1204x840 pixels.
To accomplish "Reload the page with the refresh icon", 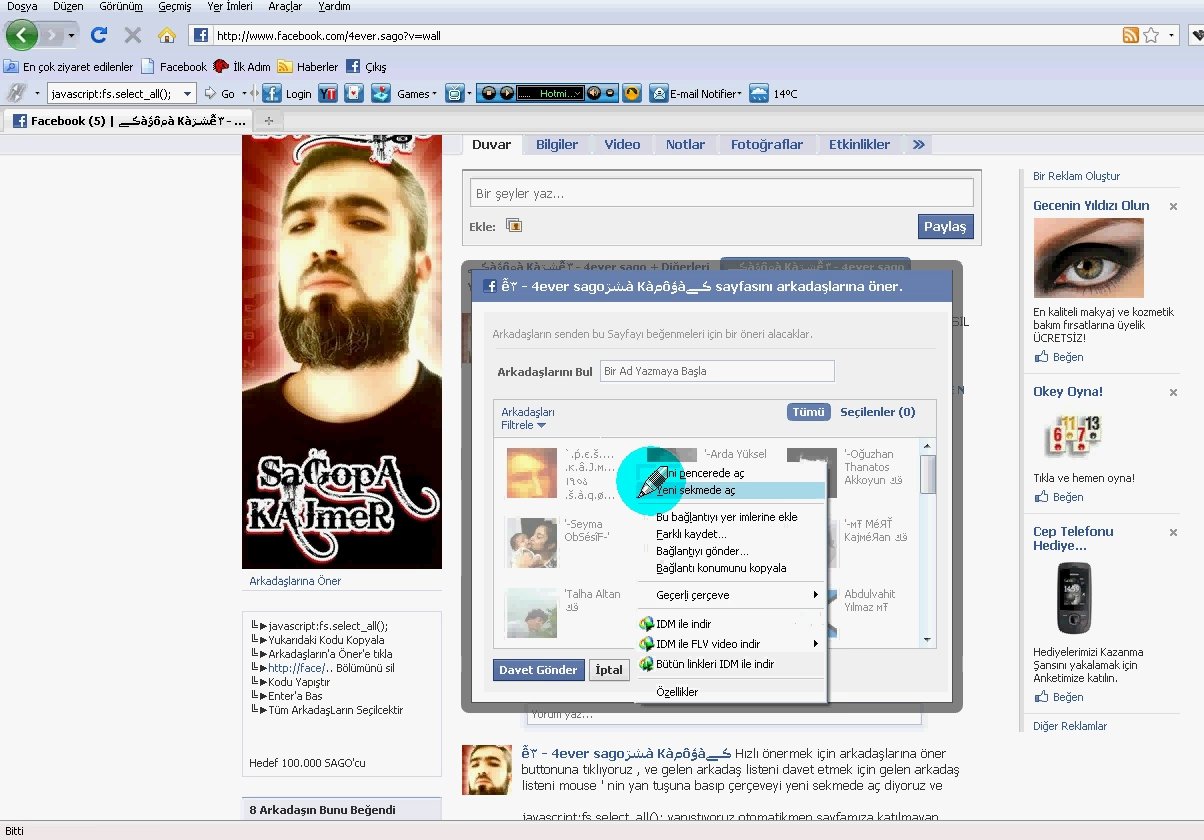I will tap(98, 35).
